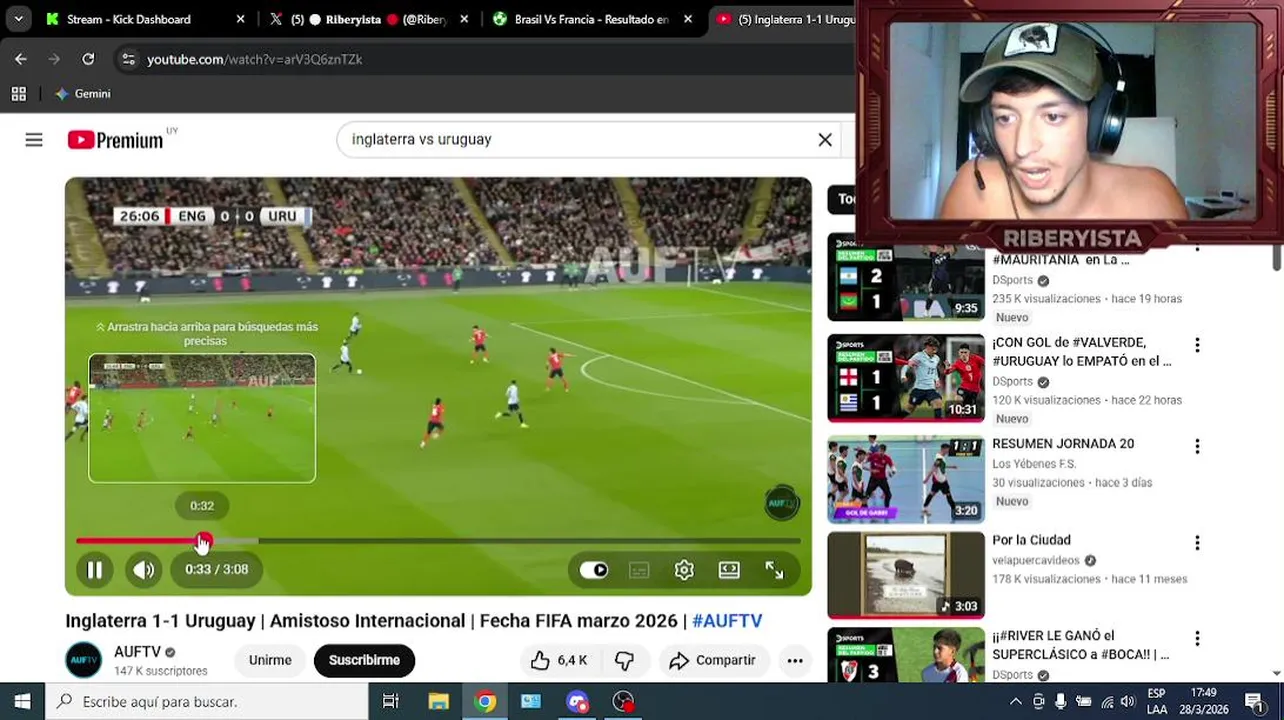1284x720 pixels.
Task: Toggle subtitles button in player
Action: 639,570
